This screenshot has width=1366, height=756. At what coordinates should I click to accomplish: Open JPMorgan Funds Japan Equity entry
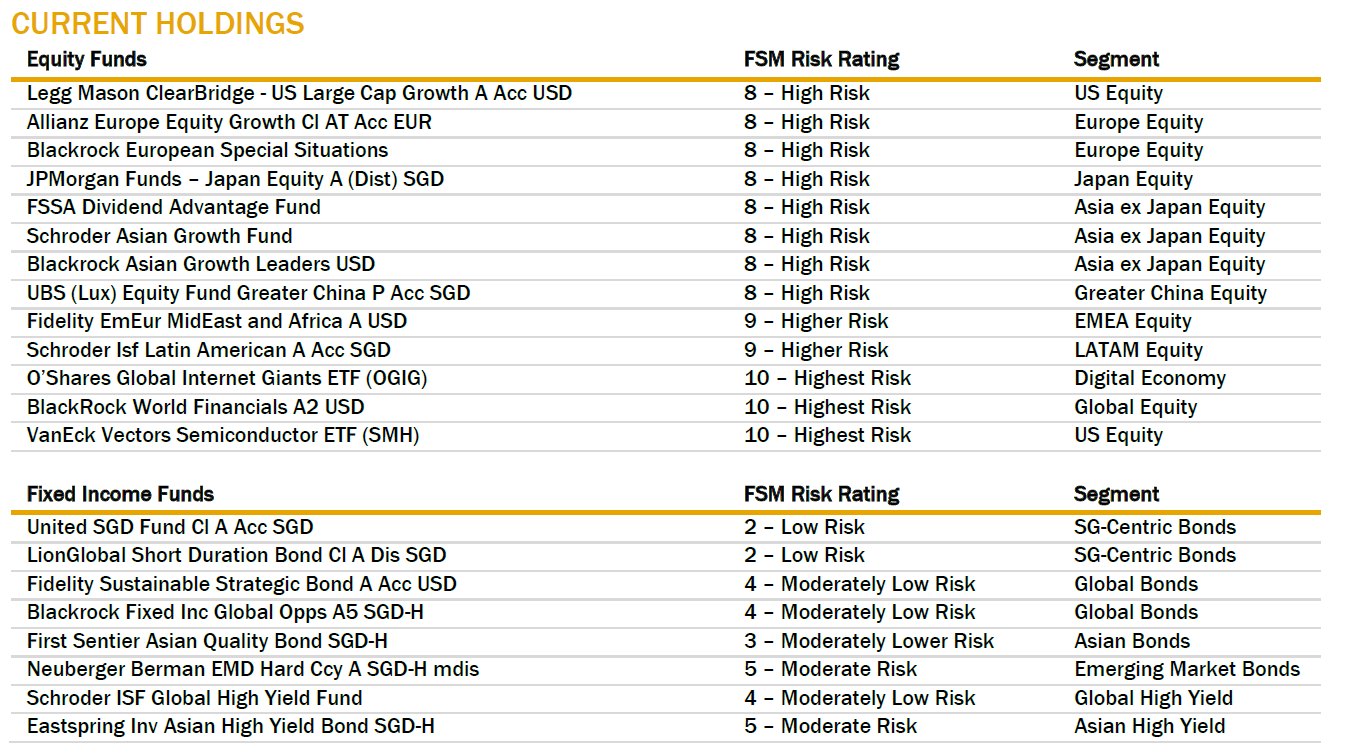[x=235, y=179]
